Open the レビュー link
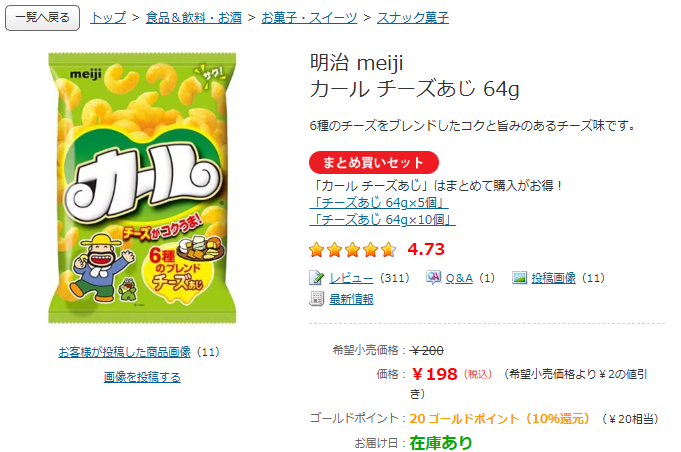681x452 pixels. point(351,278)
